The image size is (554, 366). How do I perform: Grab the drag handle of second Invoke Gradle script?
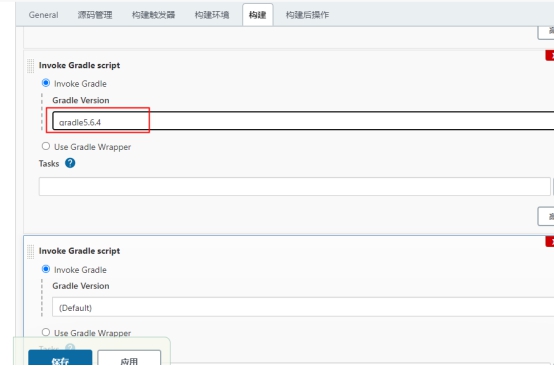(31, 252)
